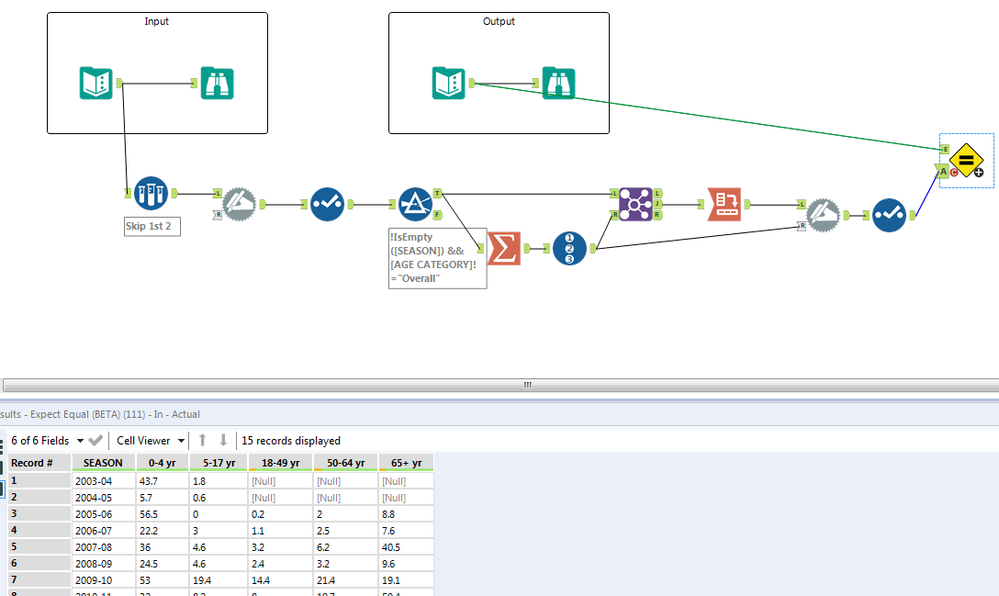Select the Browse tool in Input container

click(x=217, y=83)
